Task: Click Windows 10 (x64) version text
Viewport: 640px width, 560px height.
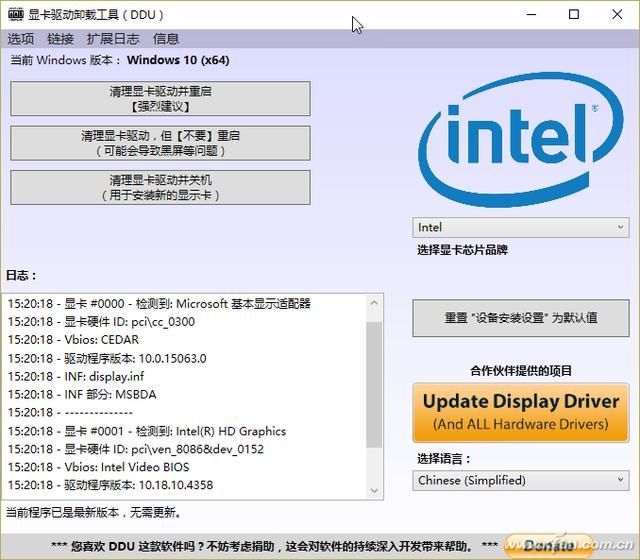Action: click(x=178, y=60)
